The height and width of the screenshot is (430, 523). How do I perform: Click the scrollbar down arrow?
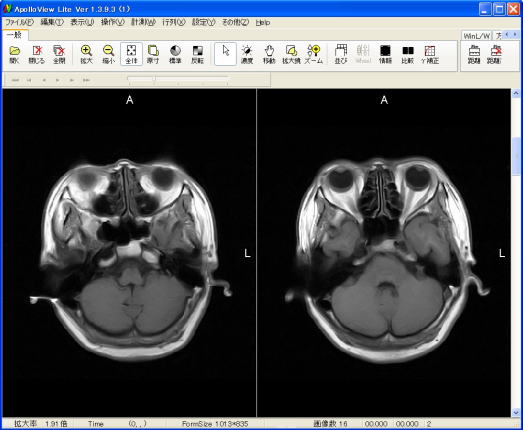[516, 413]
